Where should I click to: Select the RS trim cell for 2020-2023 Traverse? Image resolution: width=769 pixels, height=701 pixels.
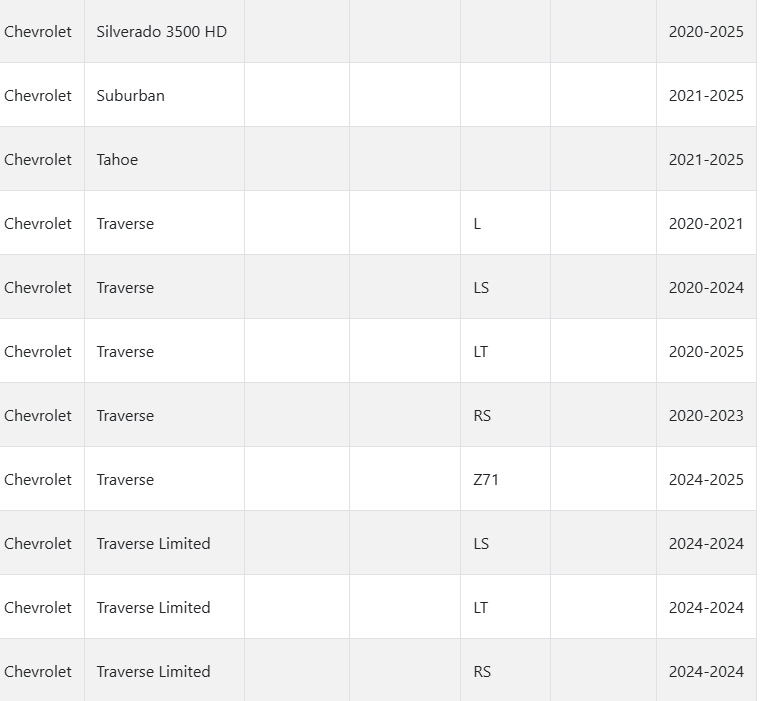tap(482, 416)
